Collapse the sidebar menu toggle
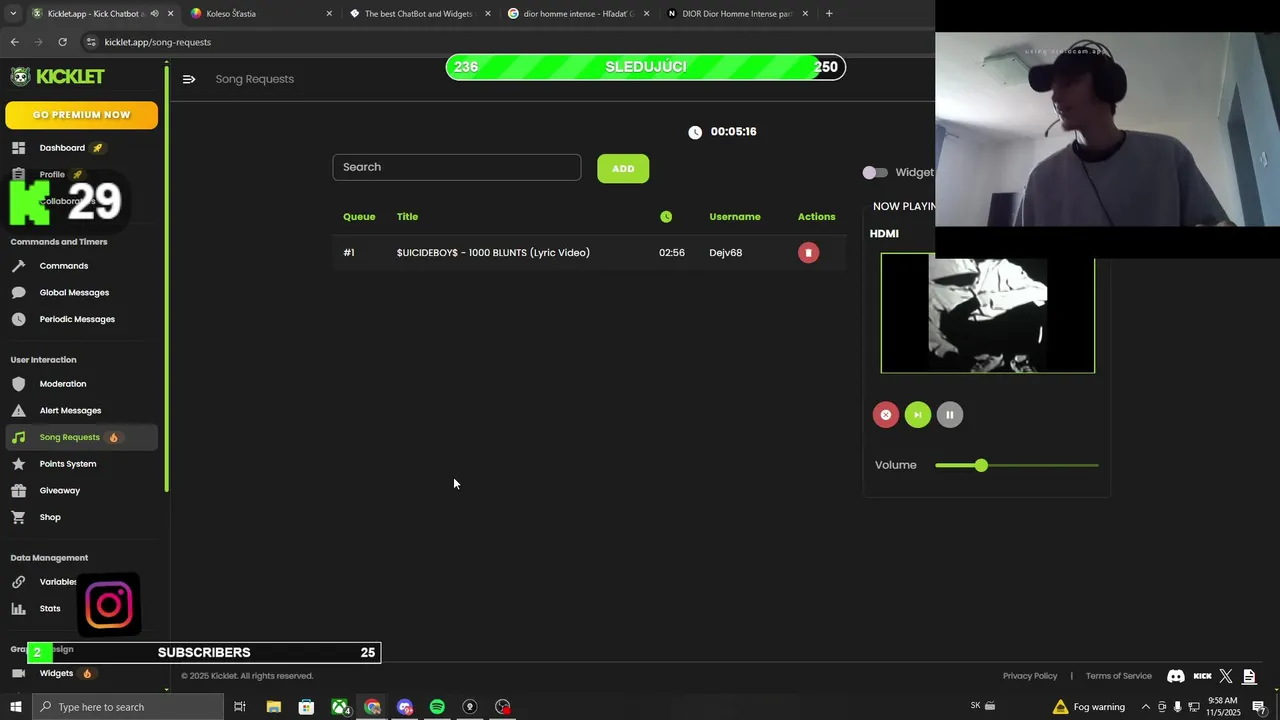 point(189,79)
